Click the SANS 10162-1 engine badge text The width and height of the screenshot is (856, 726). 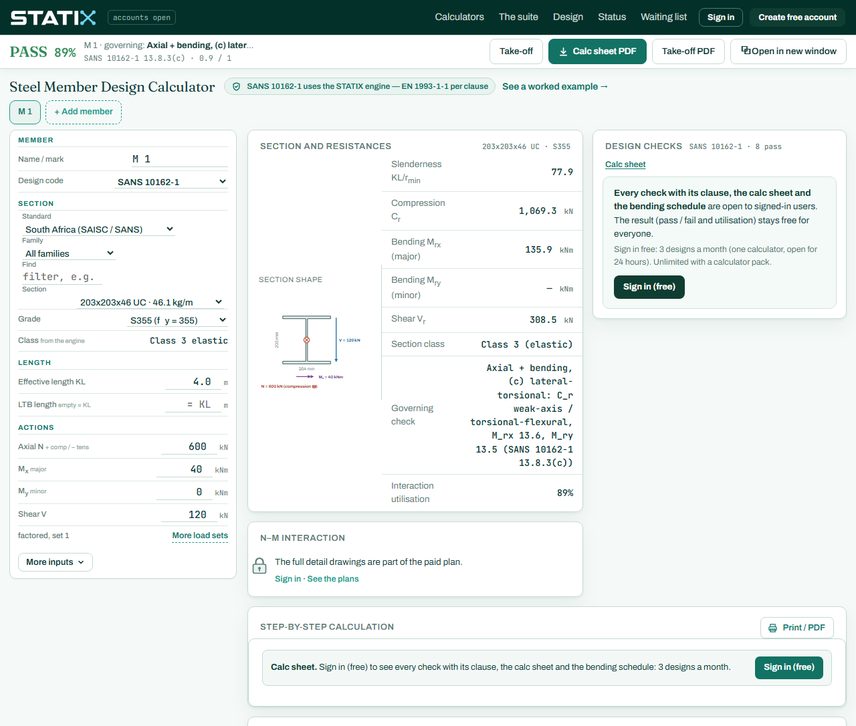pos(367,86)
